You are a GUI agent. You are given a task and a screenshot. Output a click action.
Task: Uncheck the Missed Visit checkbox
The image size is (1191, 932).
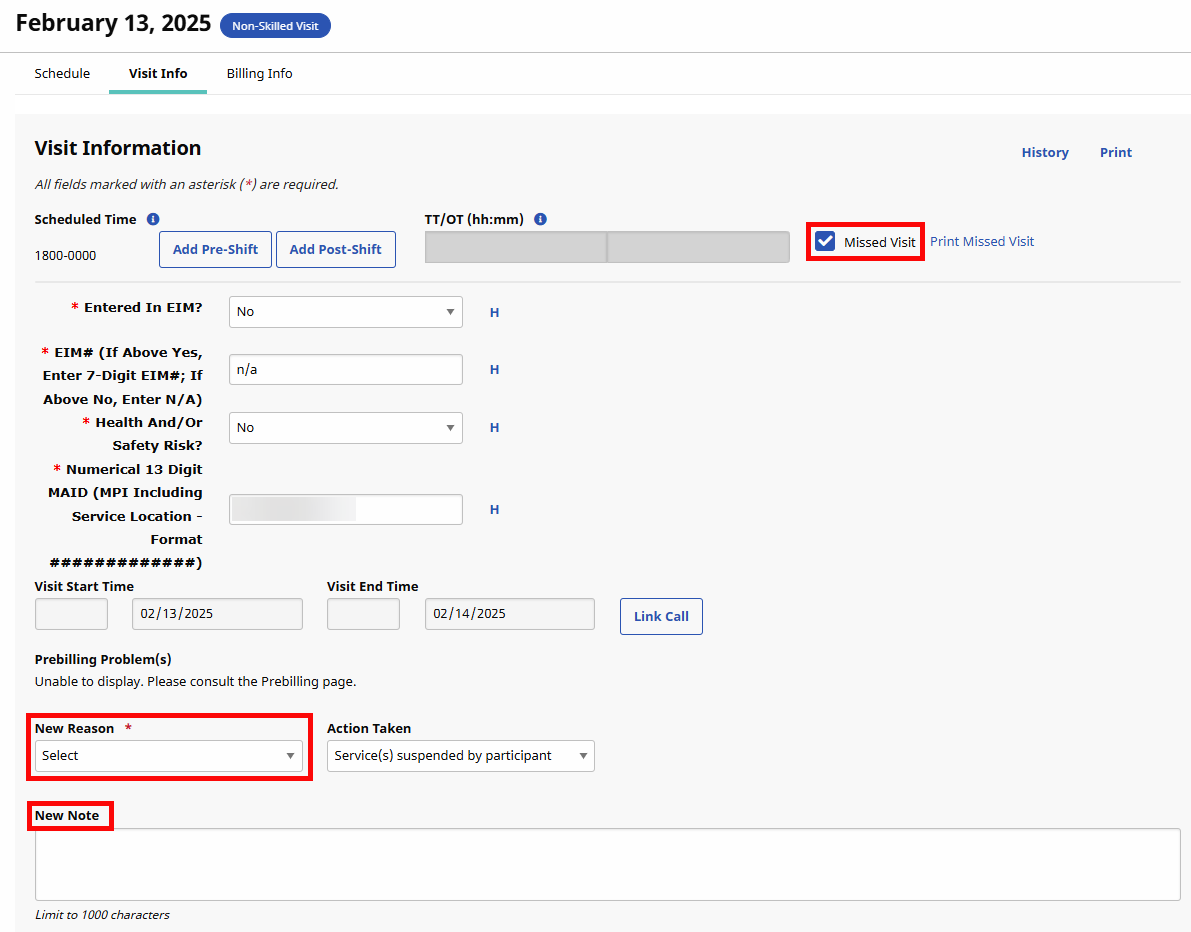pos(824,240)
